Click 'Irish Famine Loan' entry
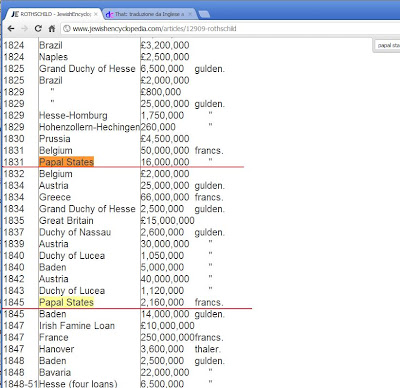The width and height of the screenshot is (400, 388). point(77,326)
